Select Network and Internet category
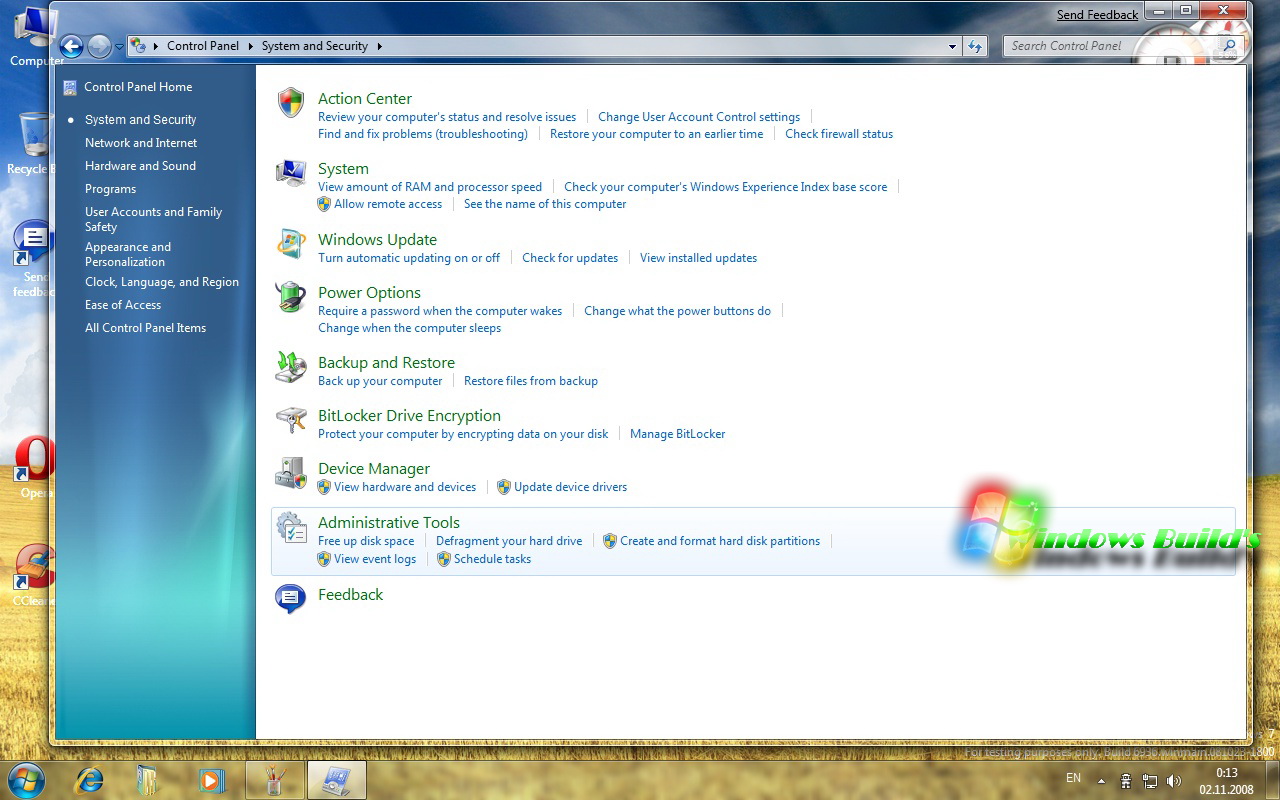 click(x=141, y=143)
